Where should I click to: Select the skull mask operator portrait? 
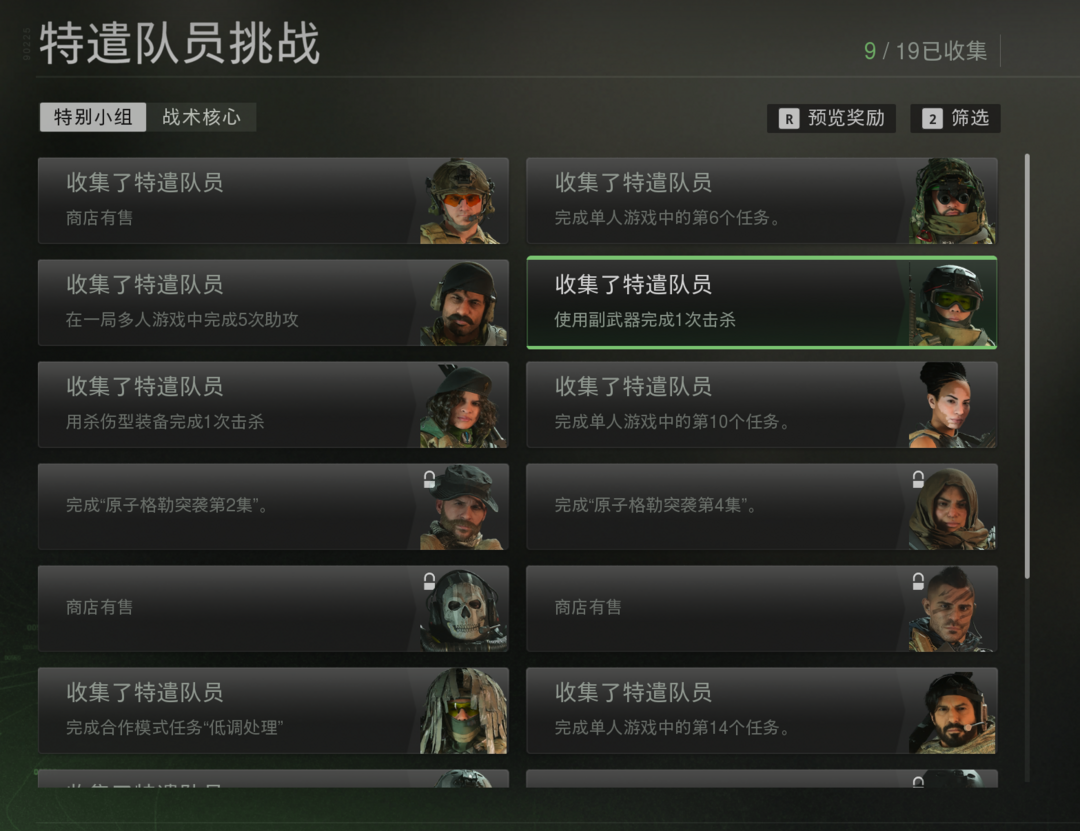coord(463,608)
